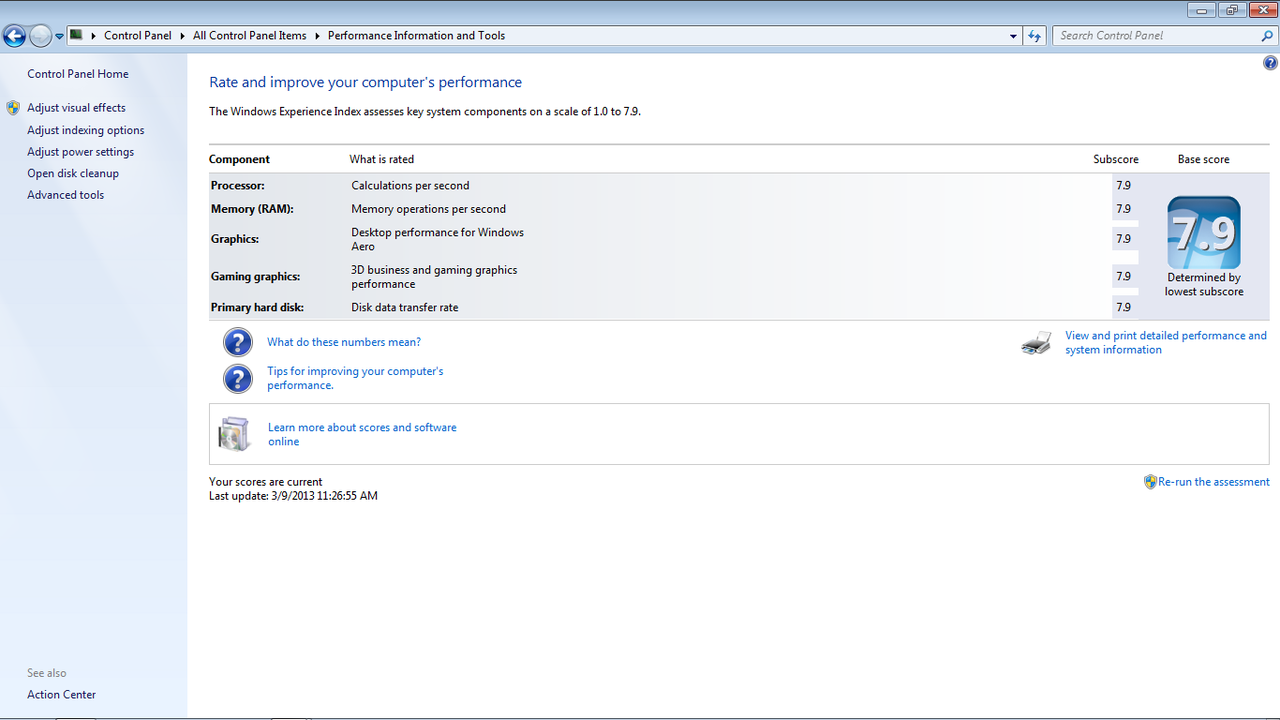1280x720 pixels.
Task: Click shield icon beside Re-run the assessment
Action: click(1150, 482)
